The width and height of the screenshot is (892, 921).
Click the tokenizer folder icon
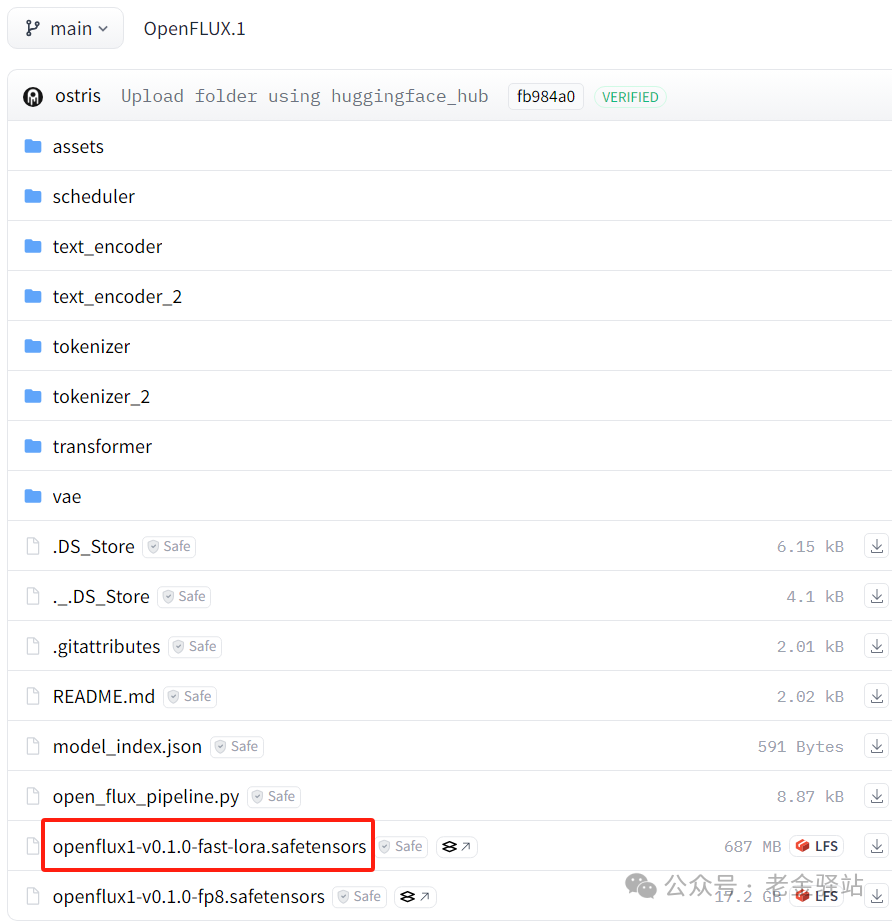coord(33,347)
